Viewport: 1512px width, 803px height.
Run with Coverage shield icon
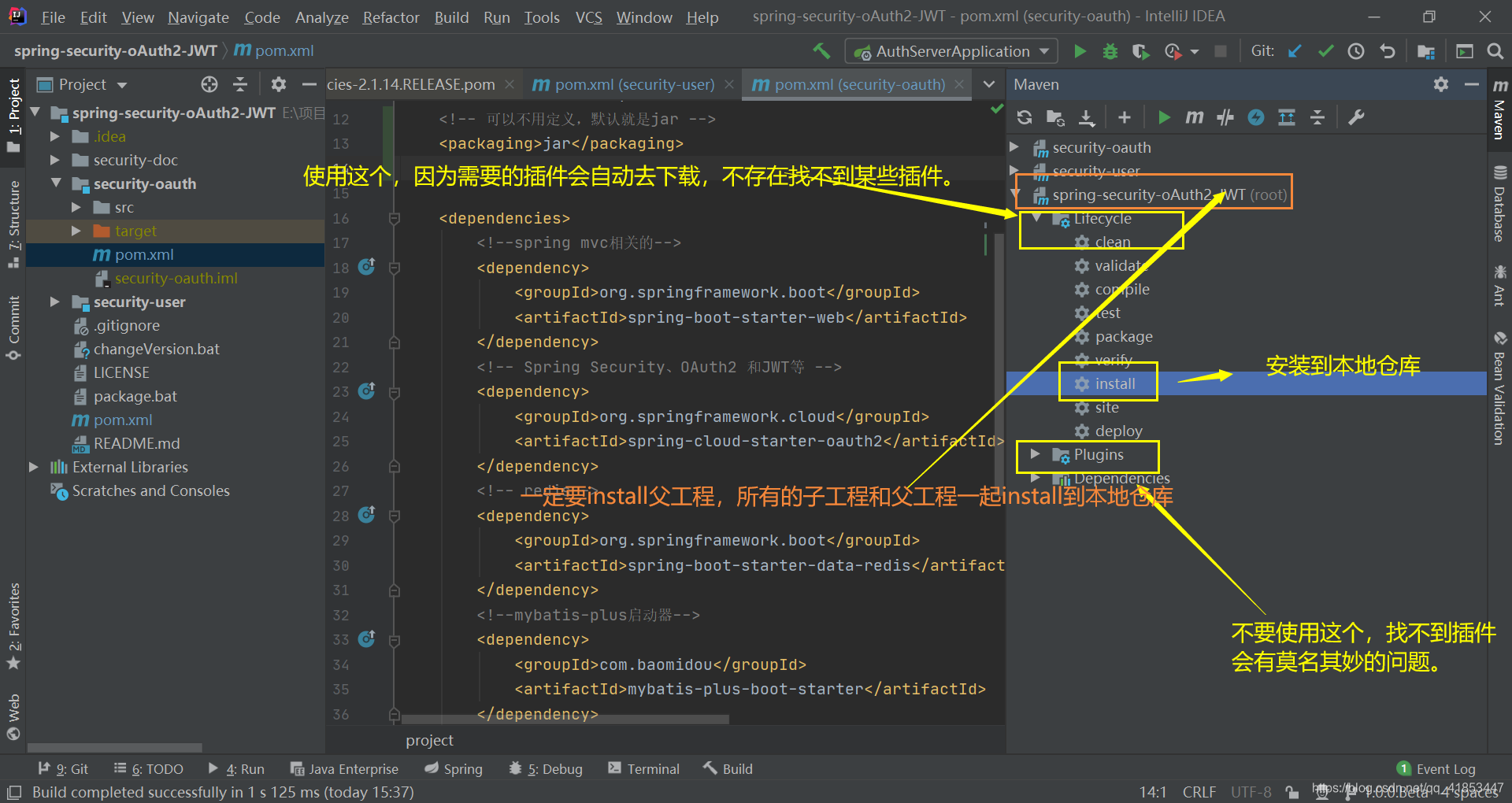pyautogui.click(x=1140, y=51)
